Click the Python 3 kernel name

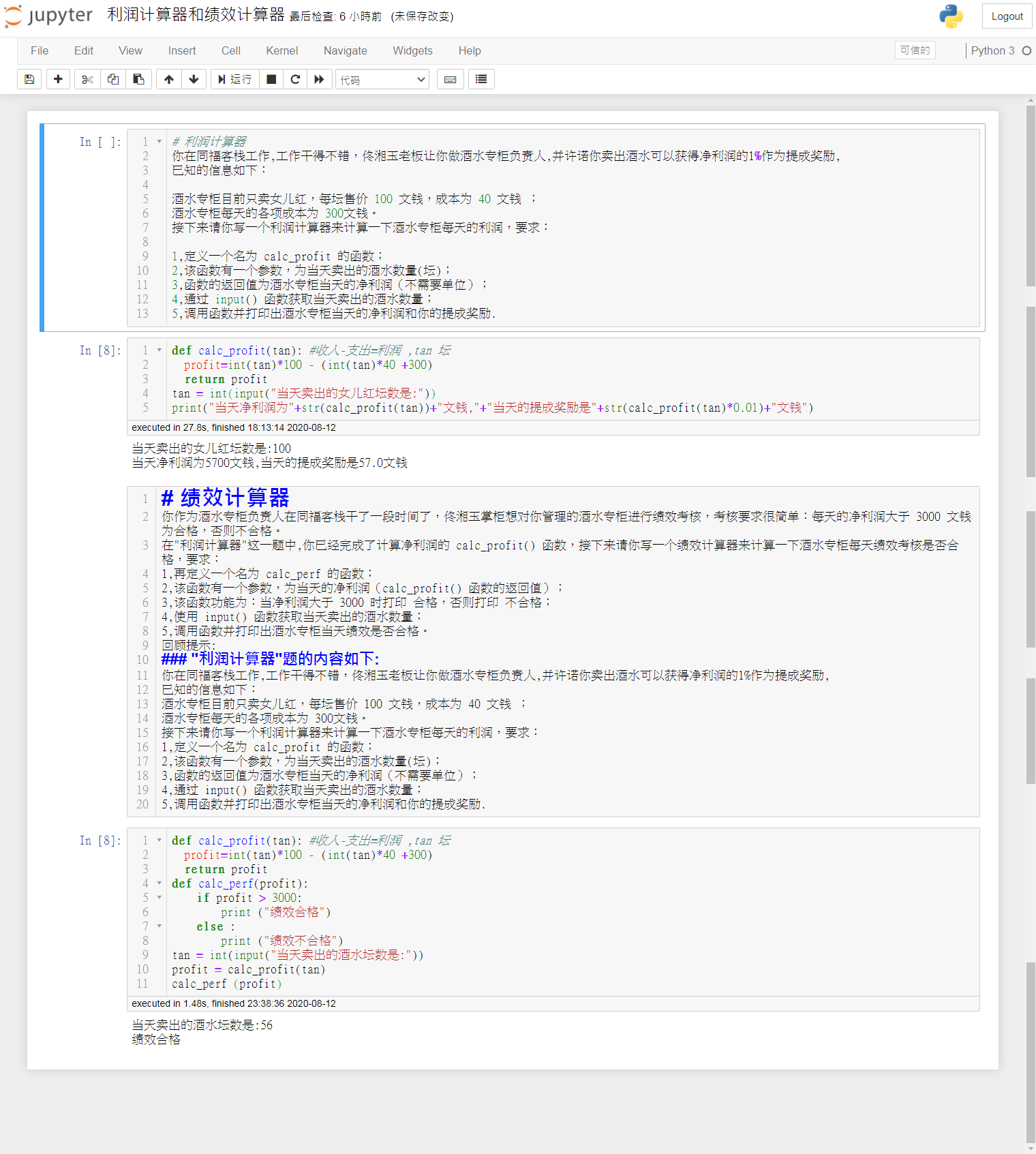(992, 50)
